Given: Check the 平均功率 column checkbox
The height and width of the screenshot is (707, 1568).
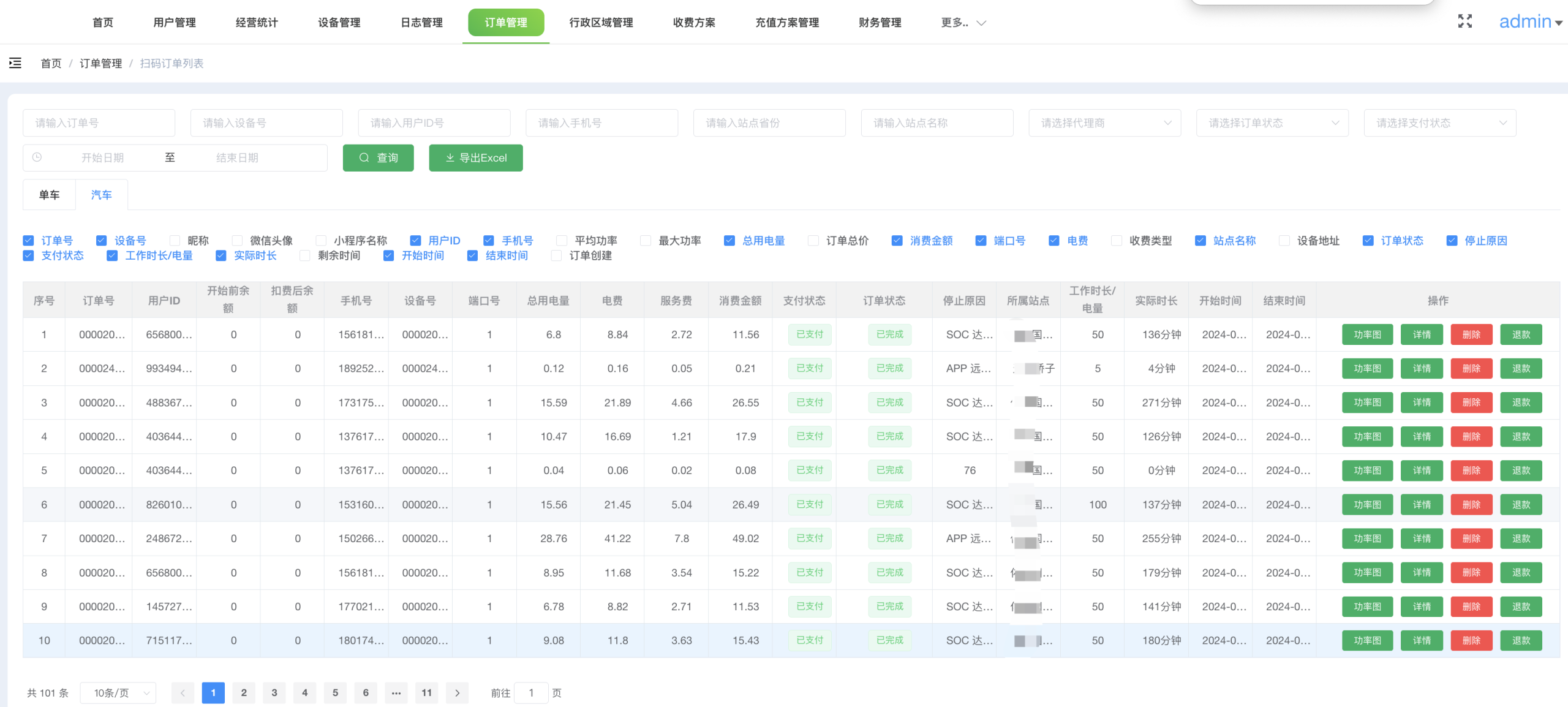Looking at the screenshot, I should [562, 241].
